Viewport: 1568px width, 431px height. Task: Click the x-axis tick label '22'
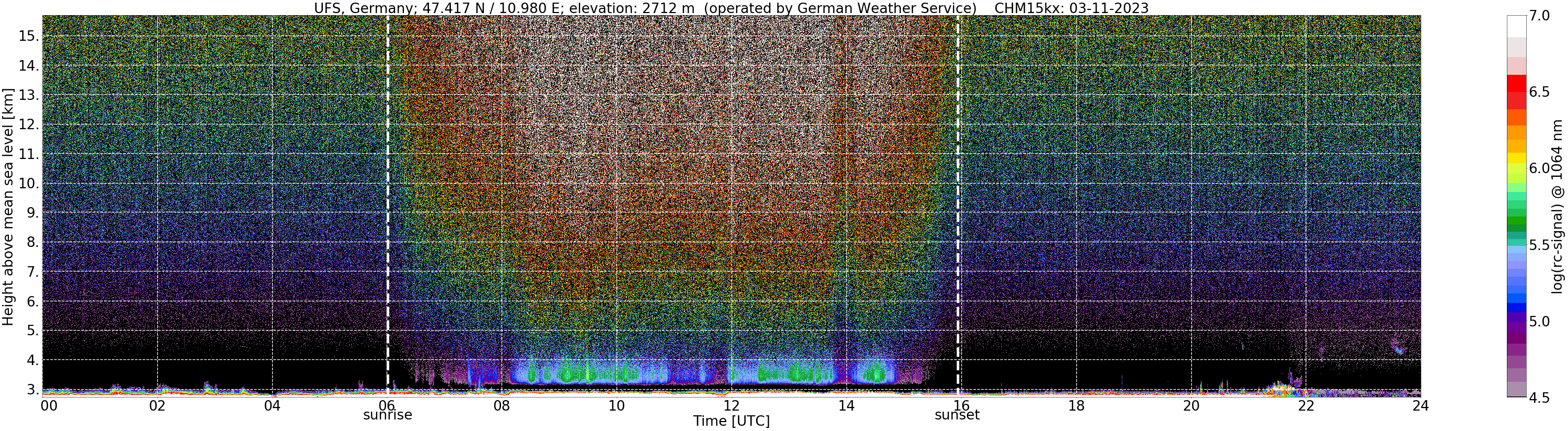[x=1306, y=405]
